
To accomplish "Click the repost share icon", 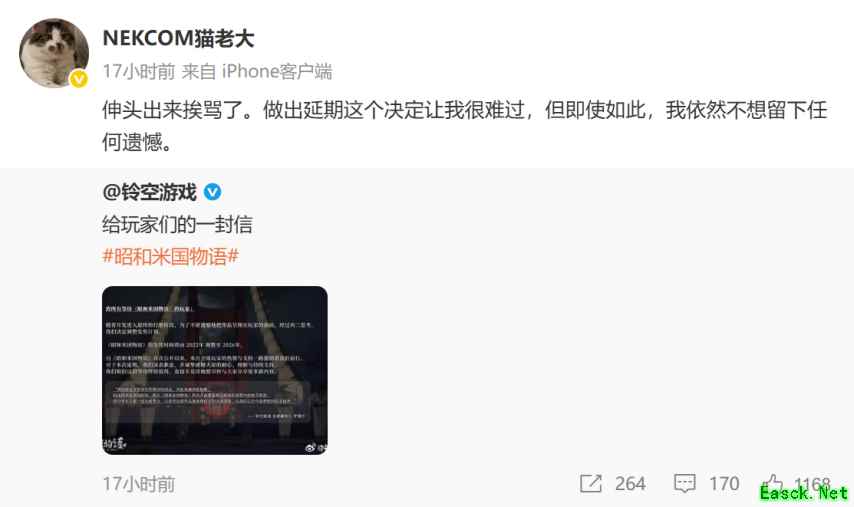I will pyautogui.click(x=591, y=483).
